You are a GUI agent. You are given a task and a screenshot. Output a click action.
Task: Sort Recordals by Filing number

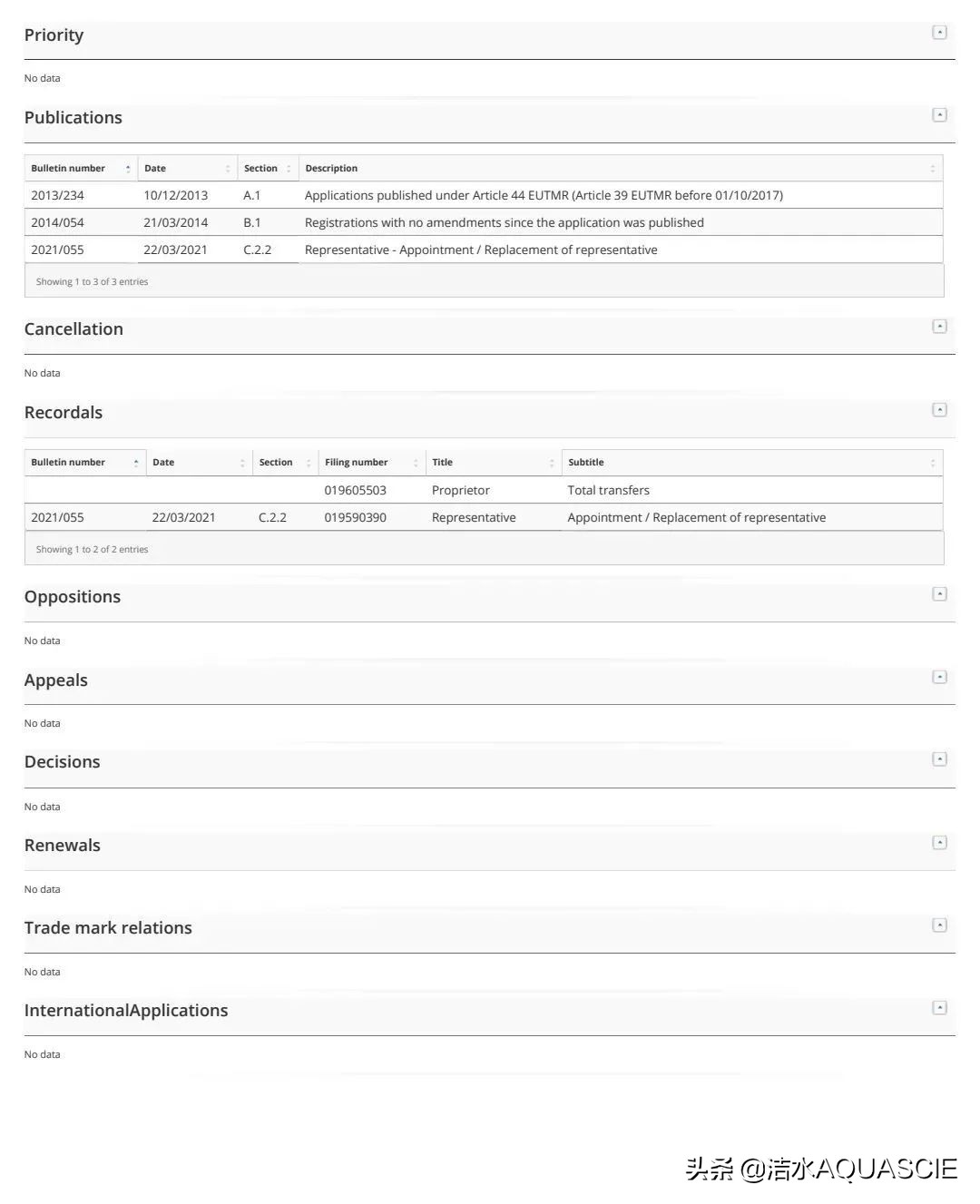[371, 463]
